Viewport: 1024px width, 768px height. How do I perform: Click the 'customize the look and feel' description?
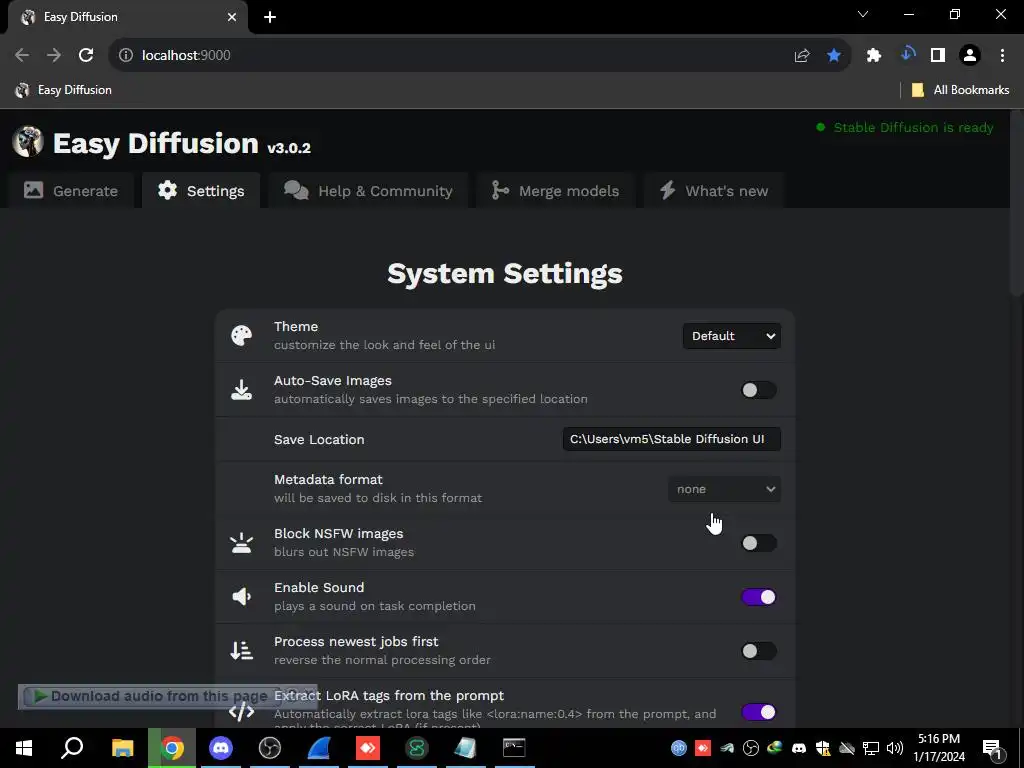(384, 345)
